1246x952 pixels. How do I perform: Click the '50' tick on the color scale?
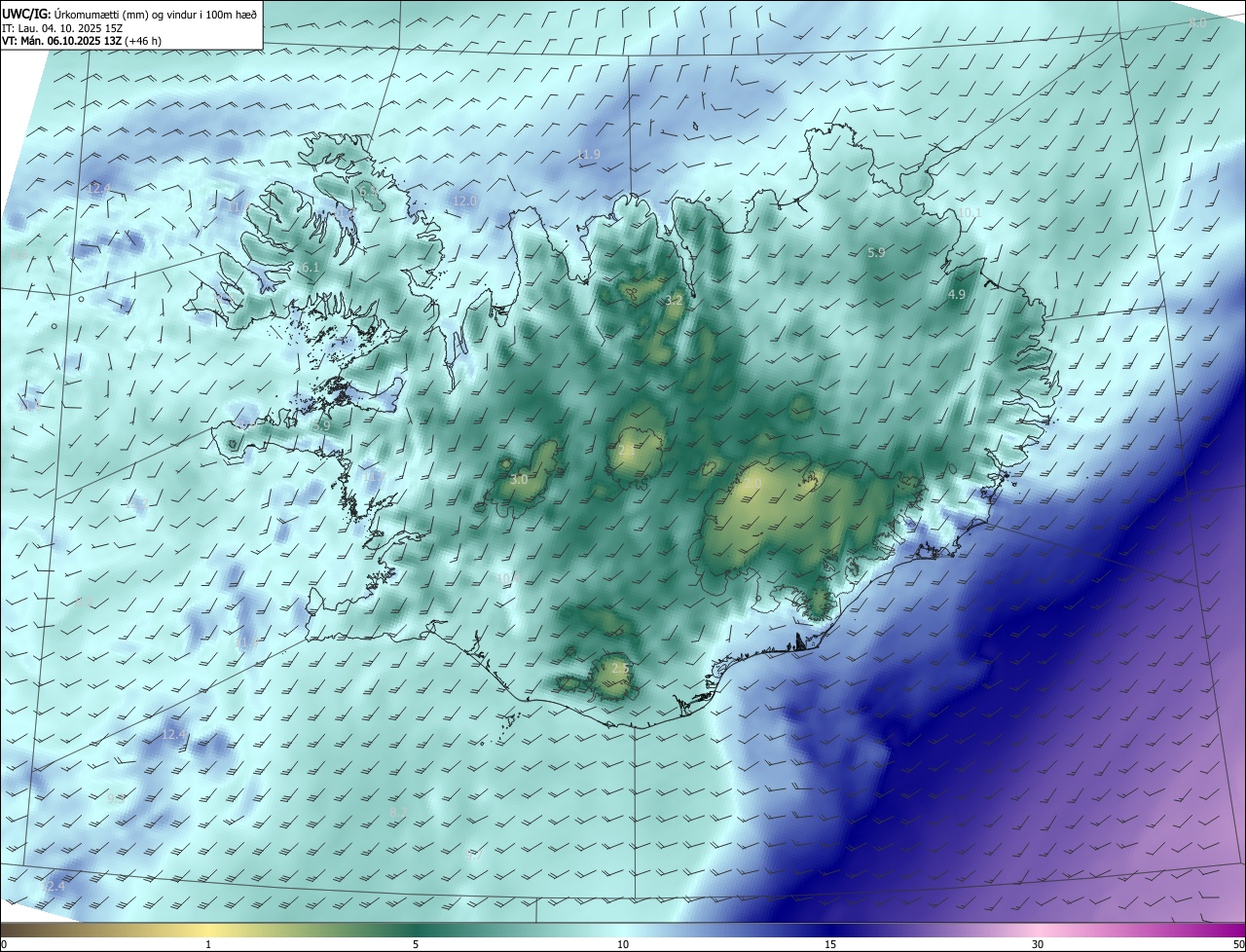pos(1238,945)
